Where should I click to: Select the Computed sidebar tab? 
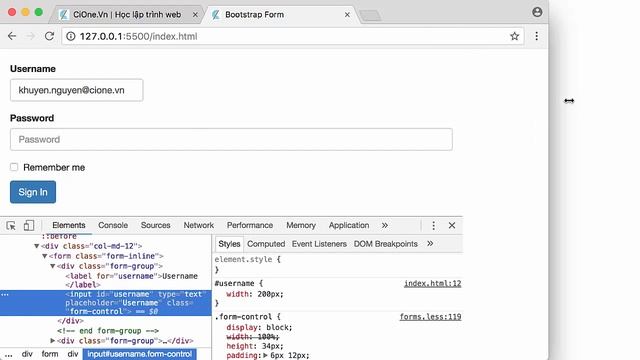(x=266, y=244)
